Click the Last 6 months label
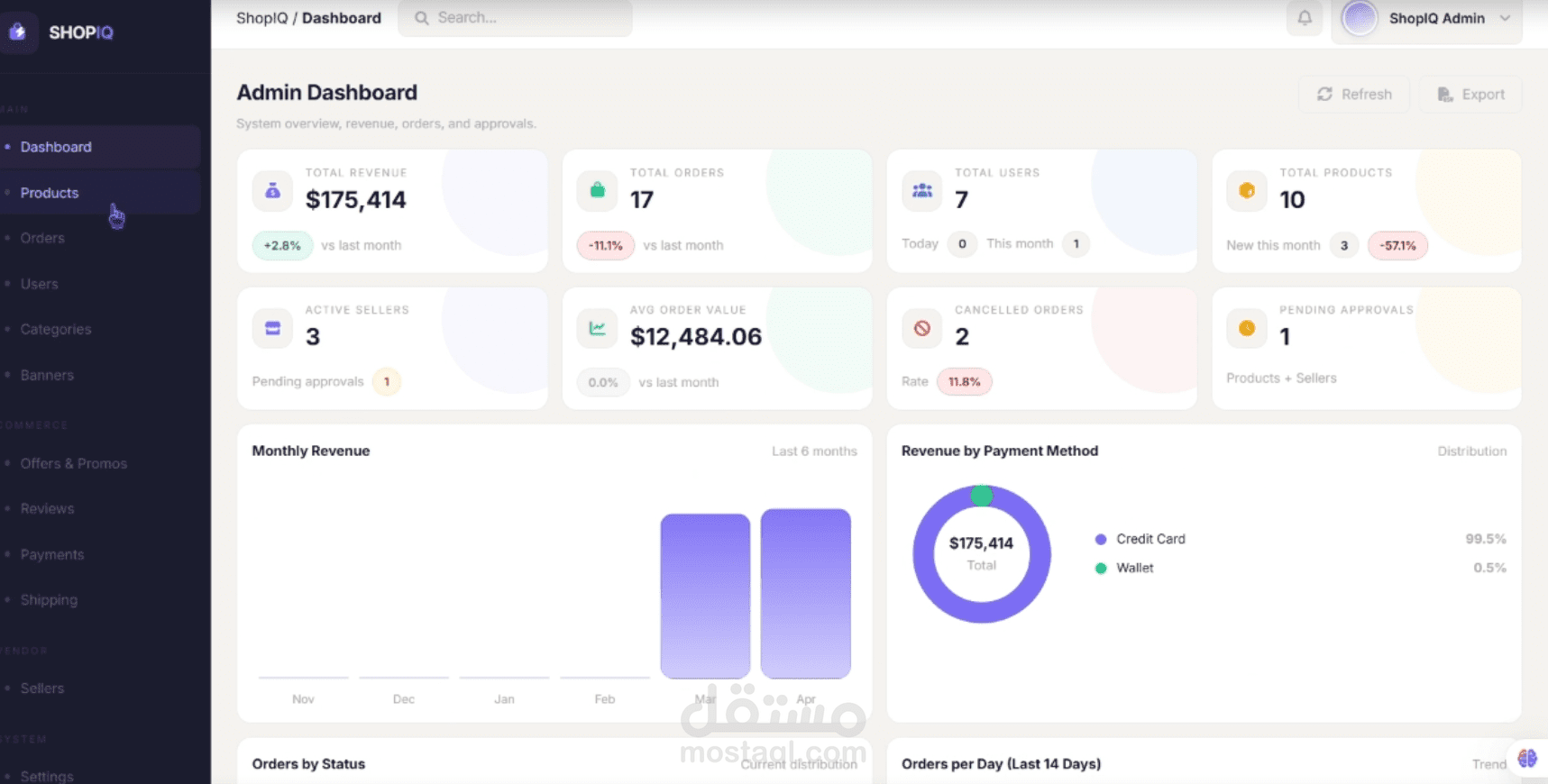This screenshot has width=1548, height=784. [814, 451]
